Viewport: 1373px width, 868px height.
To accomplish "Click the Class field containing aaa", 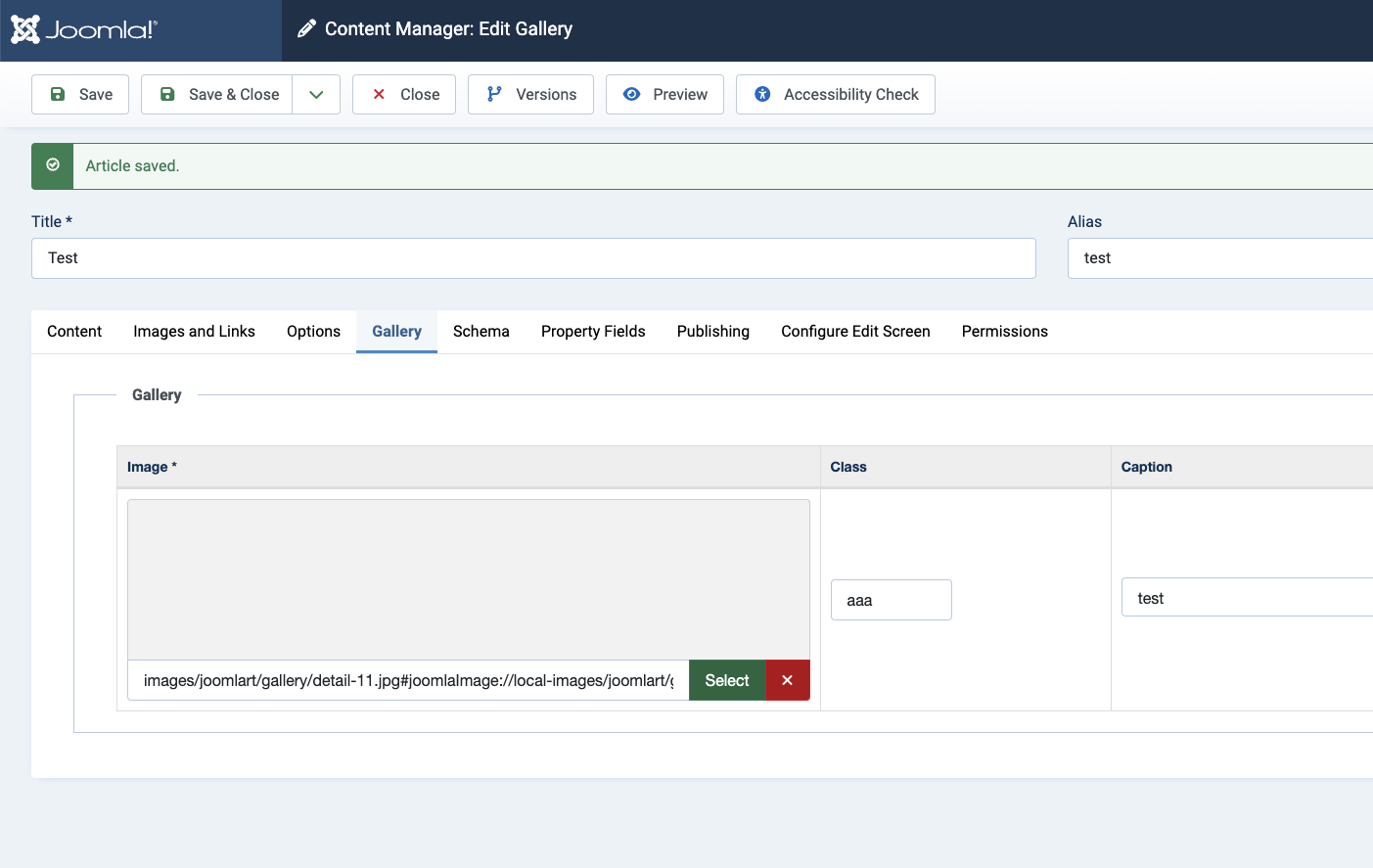I will coord(891,600).
